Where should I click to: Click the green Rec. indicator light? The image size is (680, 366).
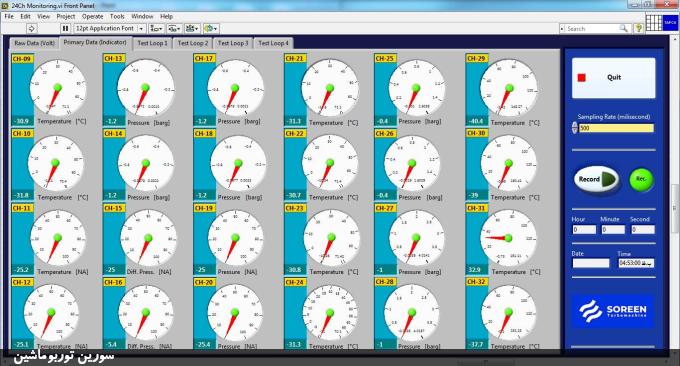click(x=641, y=180)
